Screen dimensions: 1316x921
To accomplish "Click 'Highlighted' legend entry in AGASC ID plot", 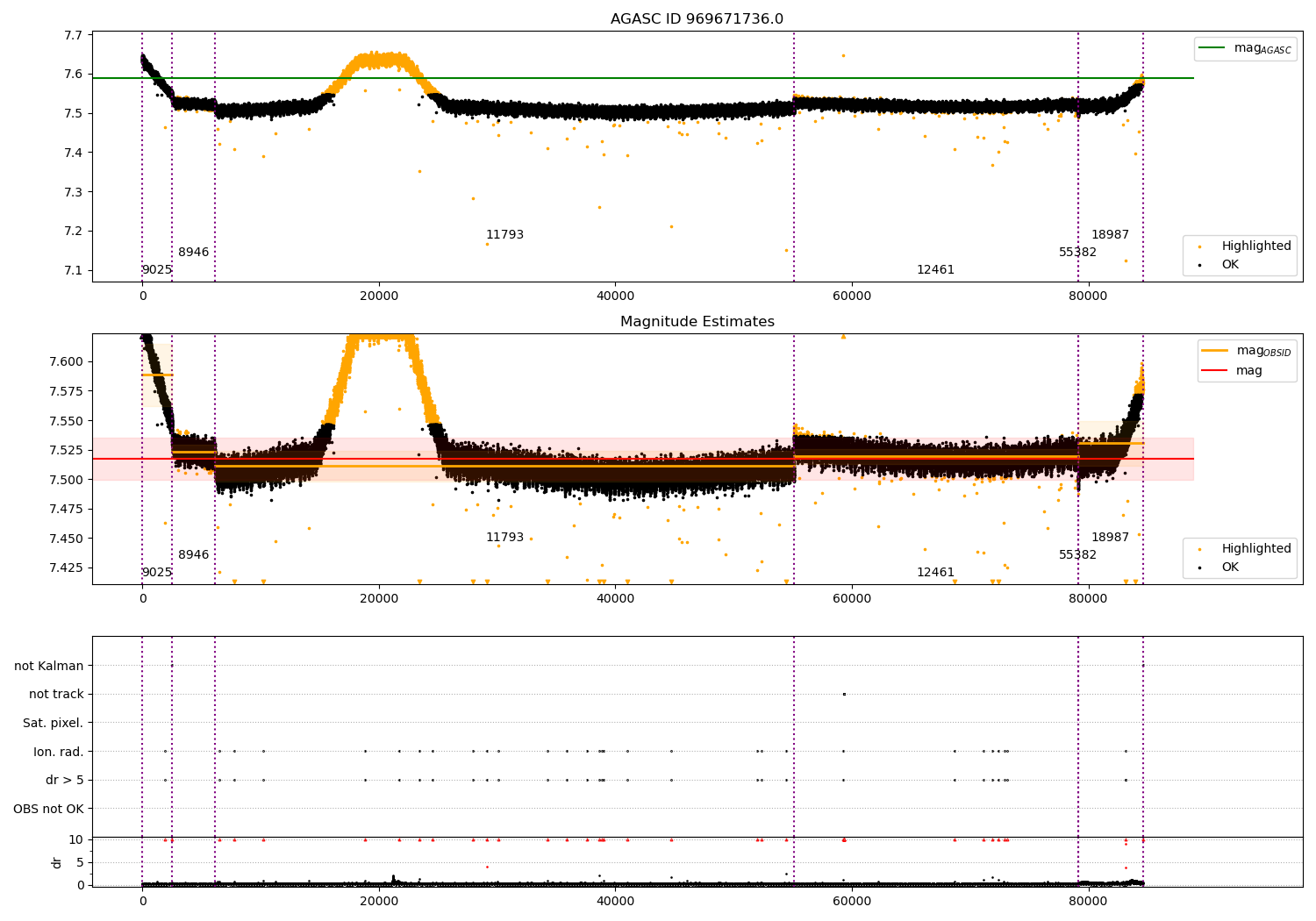I will click(1241, 246).
